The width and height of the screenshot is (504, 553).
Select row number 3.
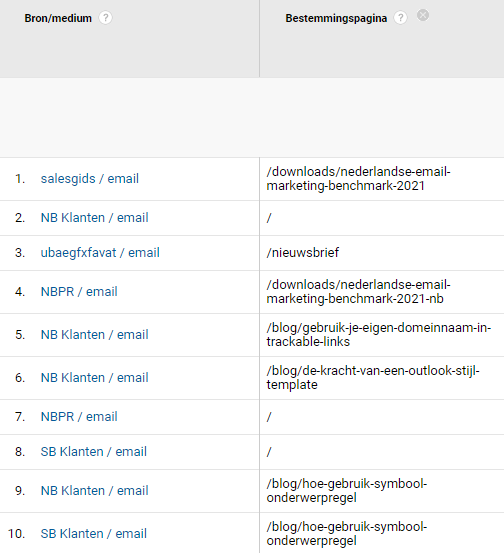(x=20, y=253)
